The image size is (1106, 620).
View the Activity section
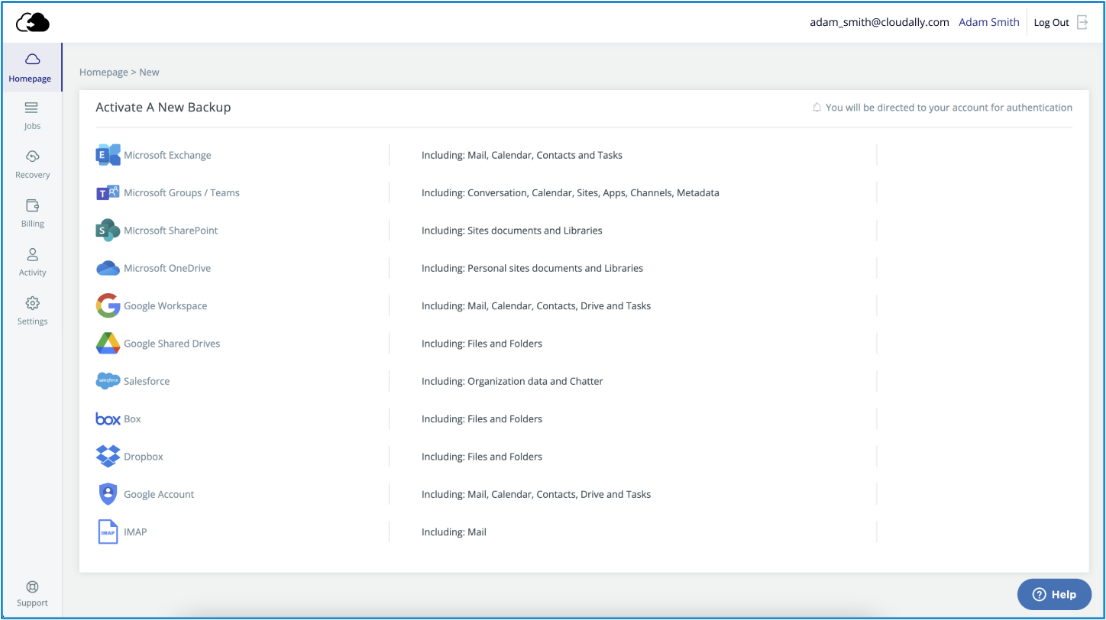click(x=32, y=262)
